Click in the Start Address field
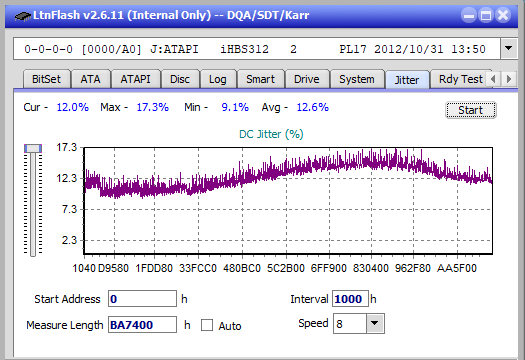 pyautogui.click(x=142, y=299)
